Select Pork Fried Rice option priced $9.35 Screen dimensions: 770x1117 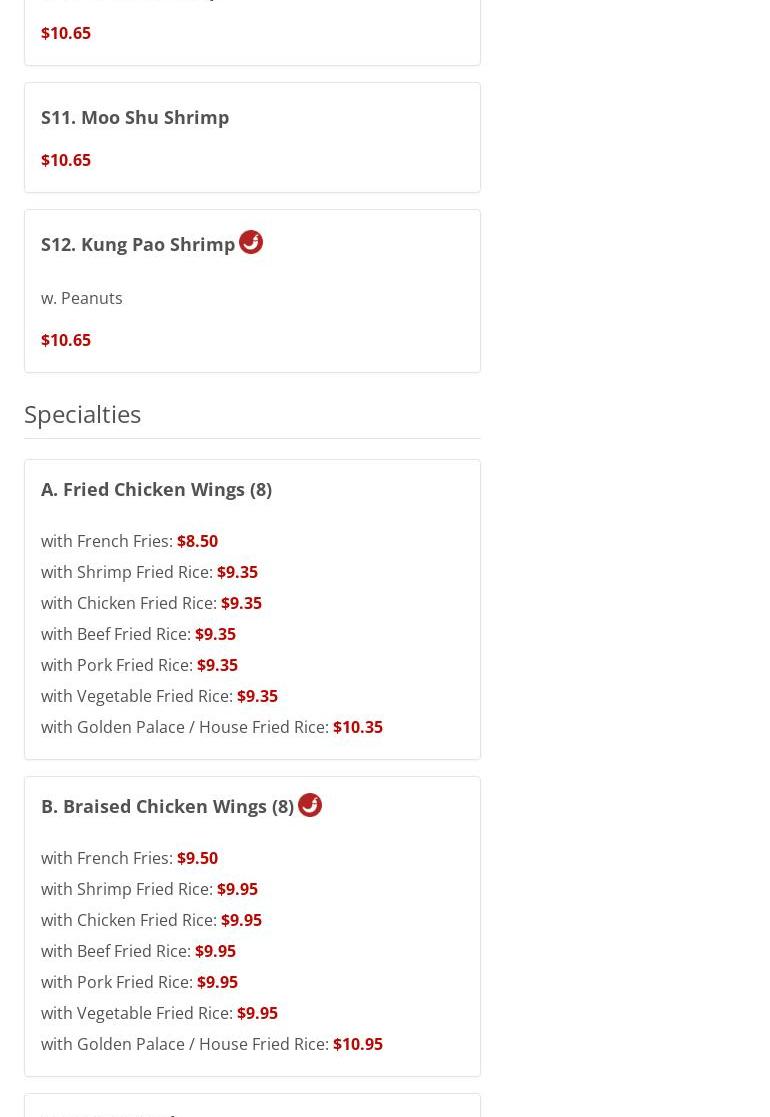139,665
